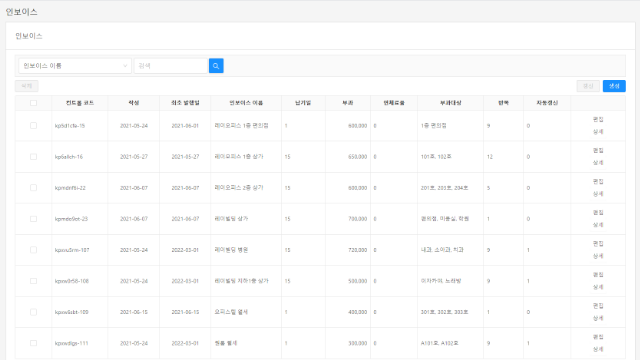Click the 최초 발행일 column header
640x360 pixels.
point(185,103)
